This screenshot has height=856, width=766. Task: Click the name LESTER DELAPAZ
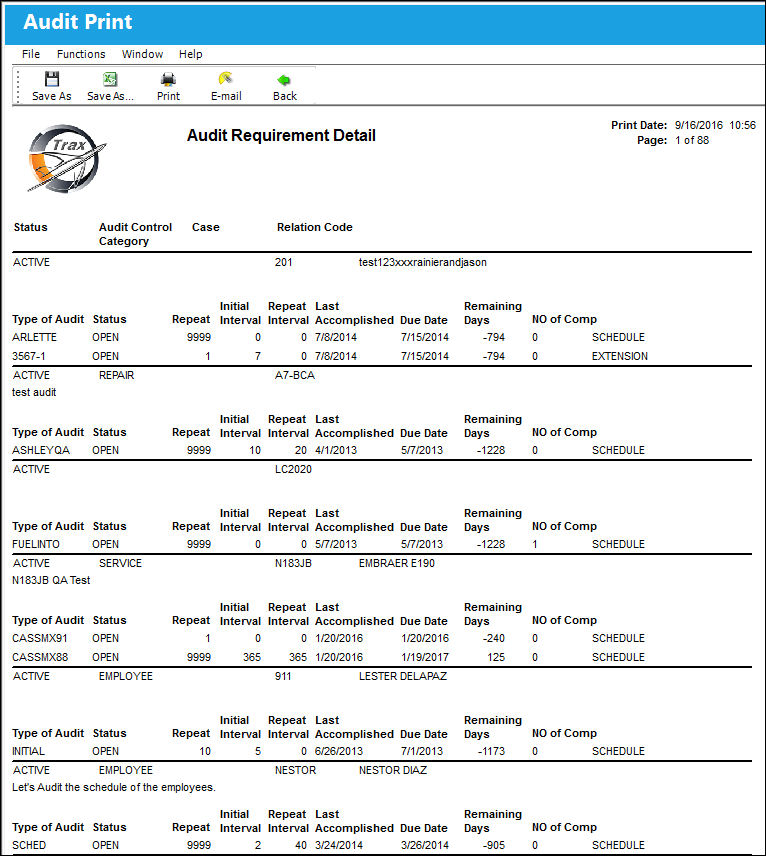click(x=403, y=676)
